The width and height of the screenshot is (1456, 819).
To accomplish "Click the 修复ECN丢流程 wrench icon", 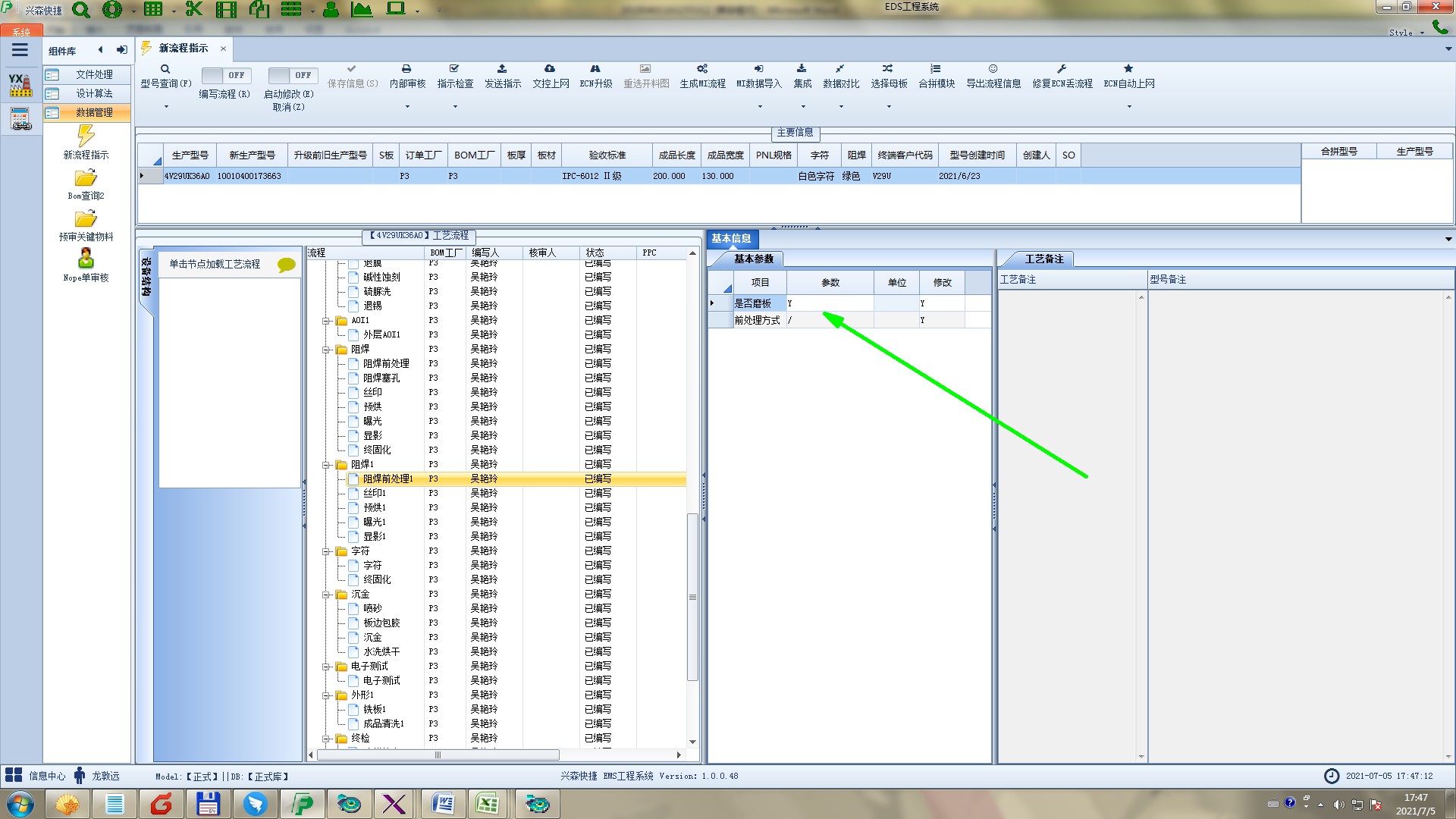I will (1062, 69).
